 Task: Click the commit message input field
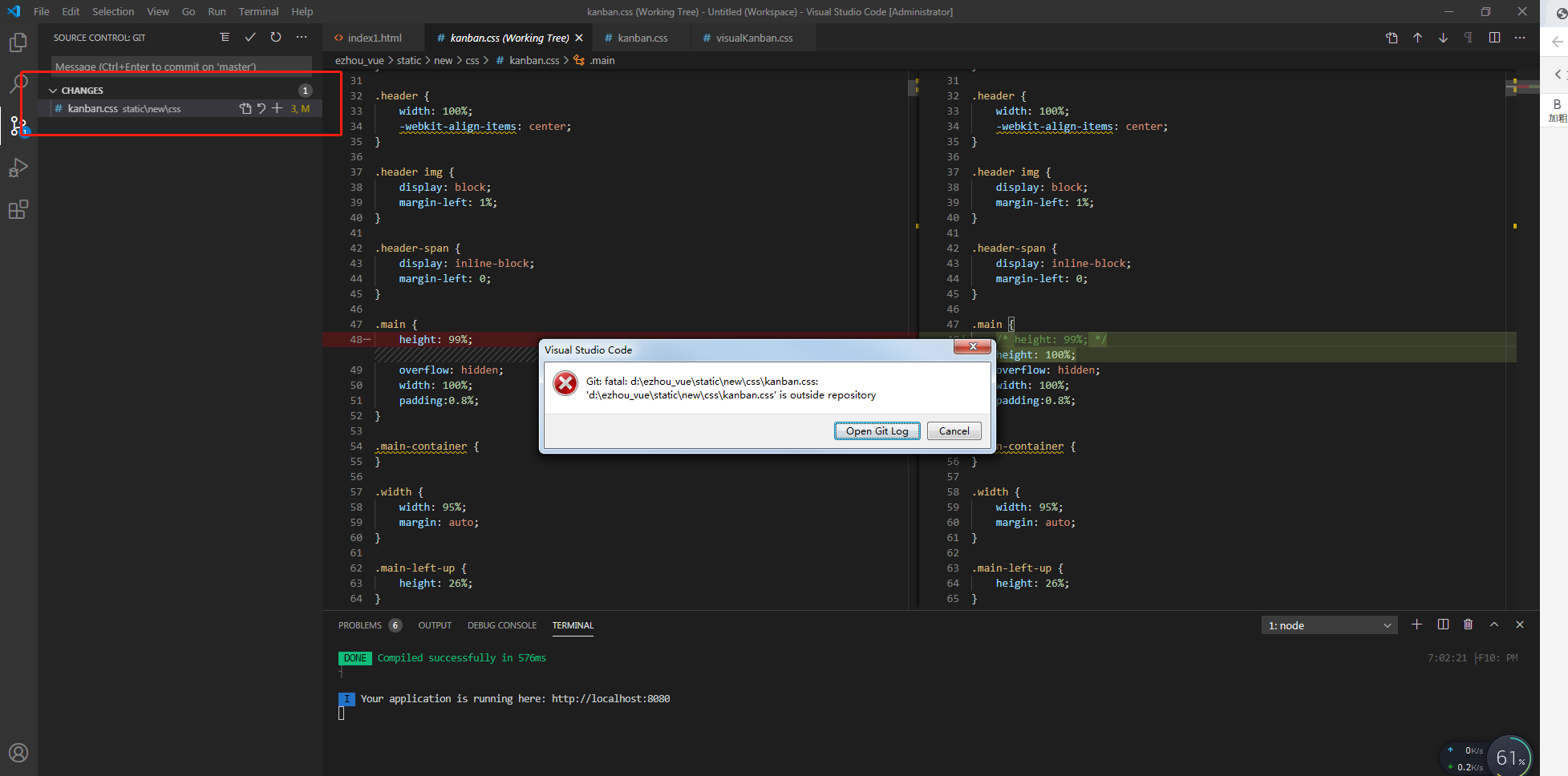click(181, 66)
